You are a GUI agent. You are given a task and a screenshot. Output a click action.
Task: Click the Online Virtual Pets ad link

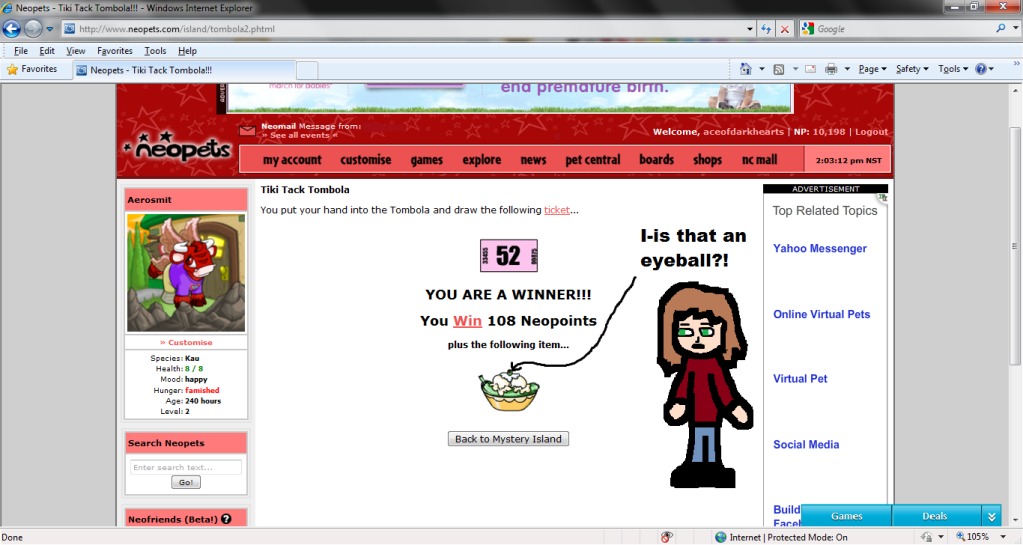point(821,315)
